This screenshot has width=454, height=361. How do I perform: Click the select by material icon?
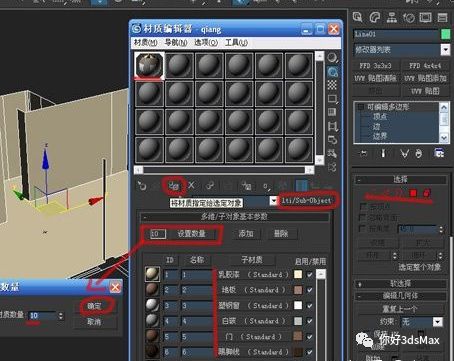coord(332,153)
